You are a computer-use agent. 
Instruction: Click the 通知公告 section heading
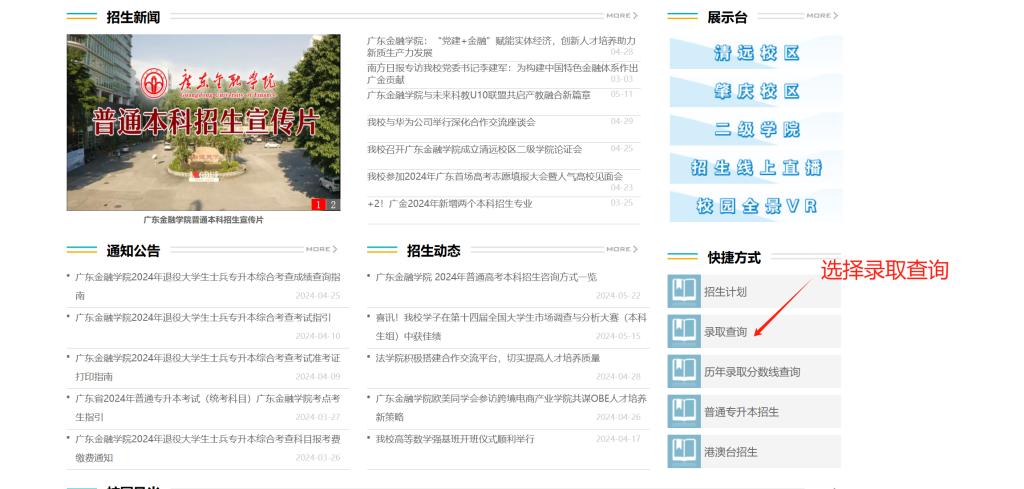coord(133,251)
